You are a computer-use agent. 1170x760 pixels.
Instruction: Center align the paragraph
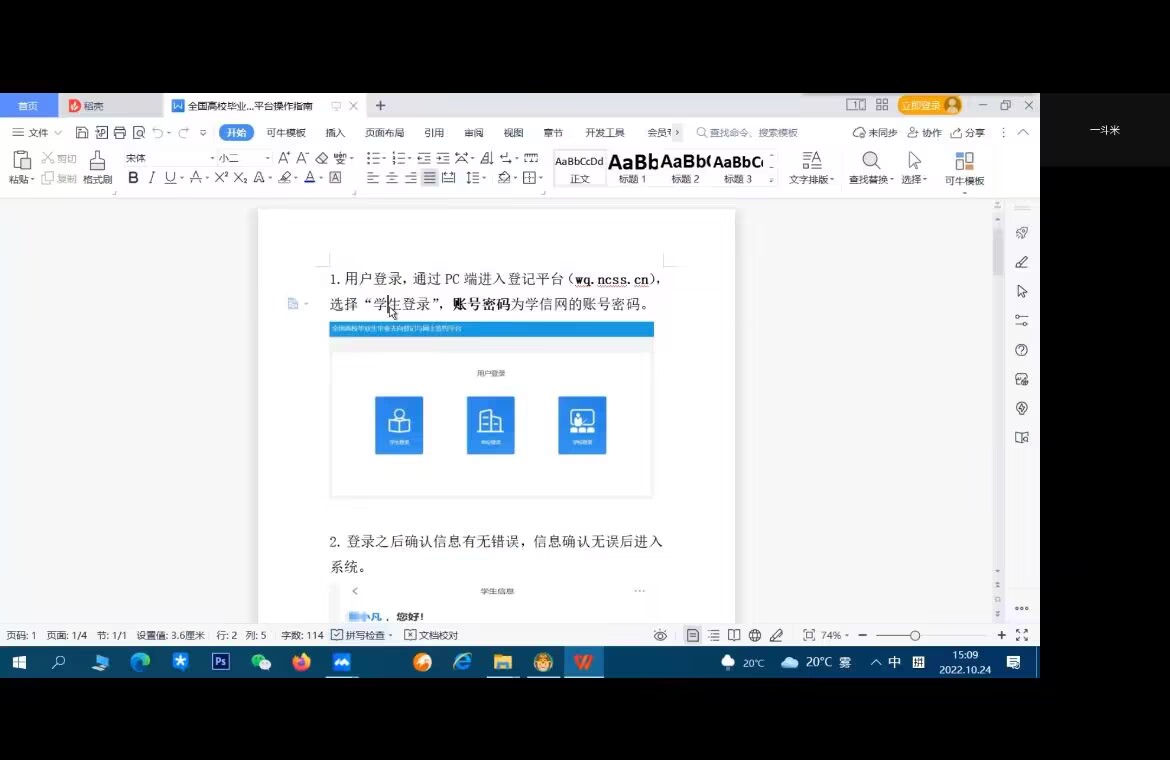391,178
